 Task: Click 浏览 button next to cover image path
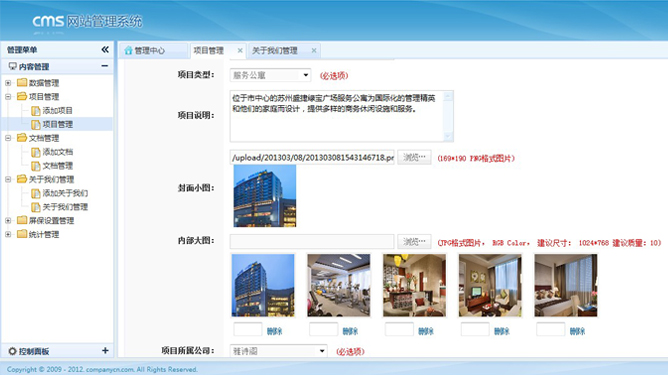click(414, 157)
